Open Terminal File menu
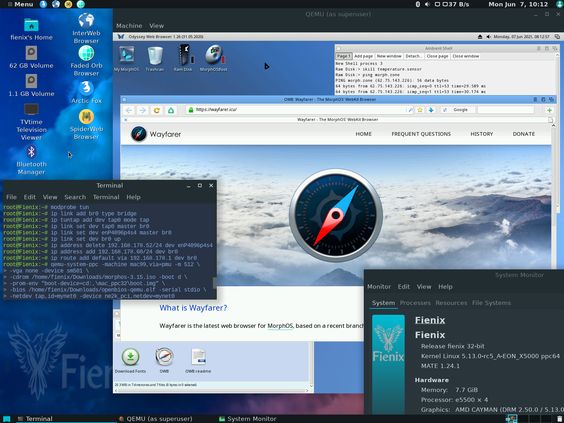 click(11, 197)
